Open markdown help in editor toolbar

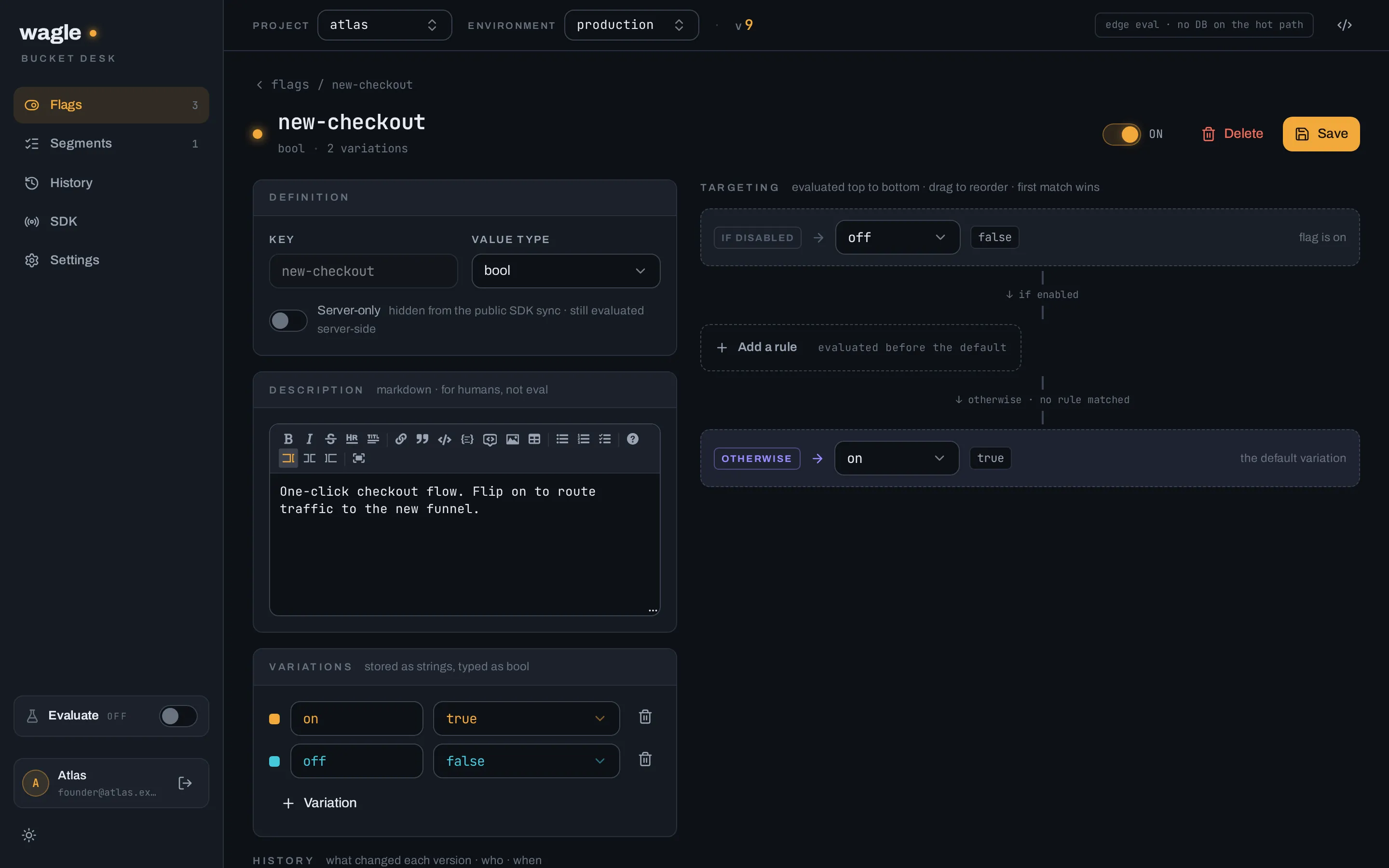[x=632, y=439]
